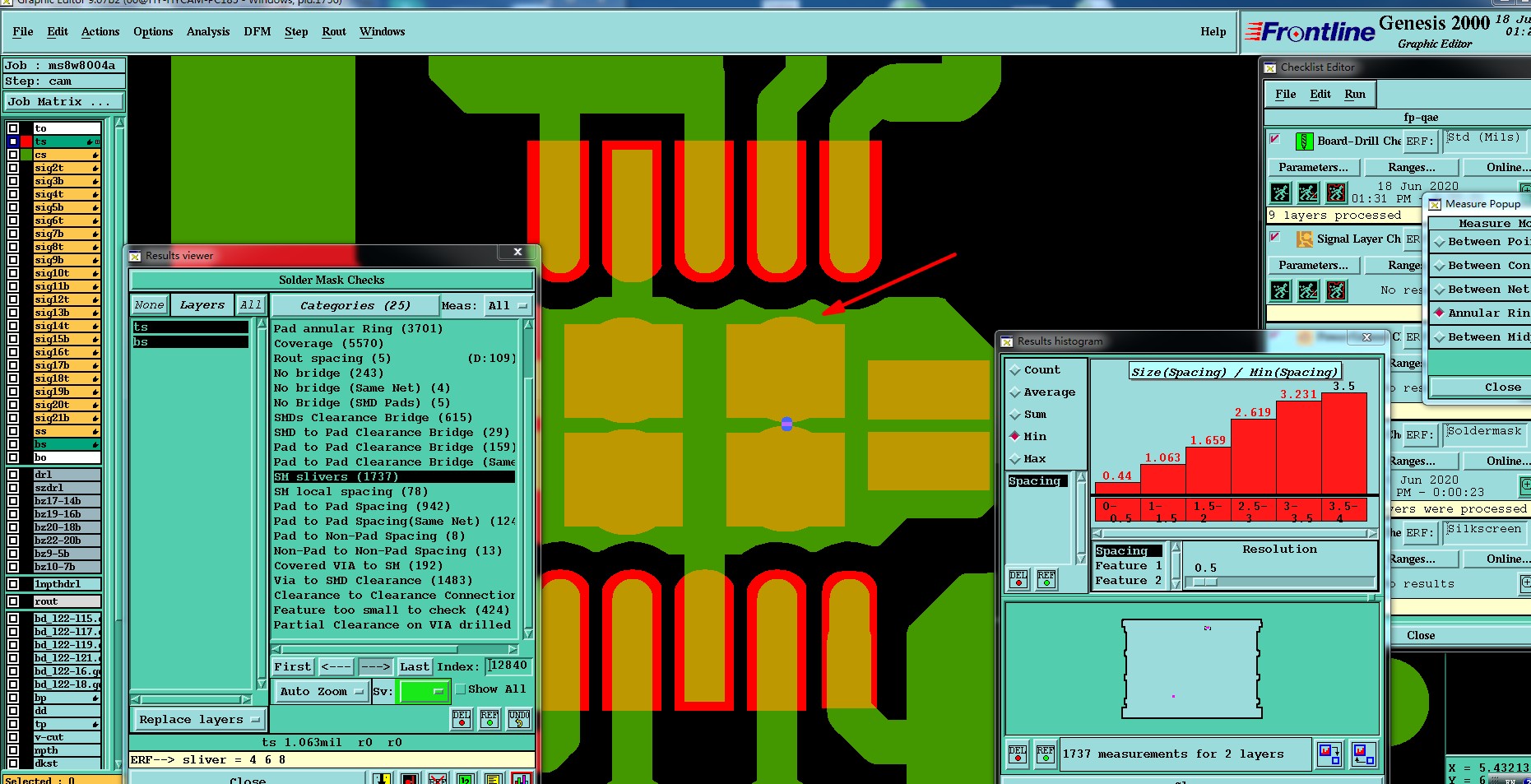
Task: Select Max radio in Results histogram
Action: coord(1016,459)
